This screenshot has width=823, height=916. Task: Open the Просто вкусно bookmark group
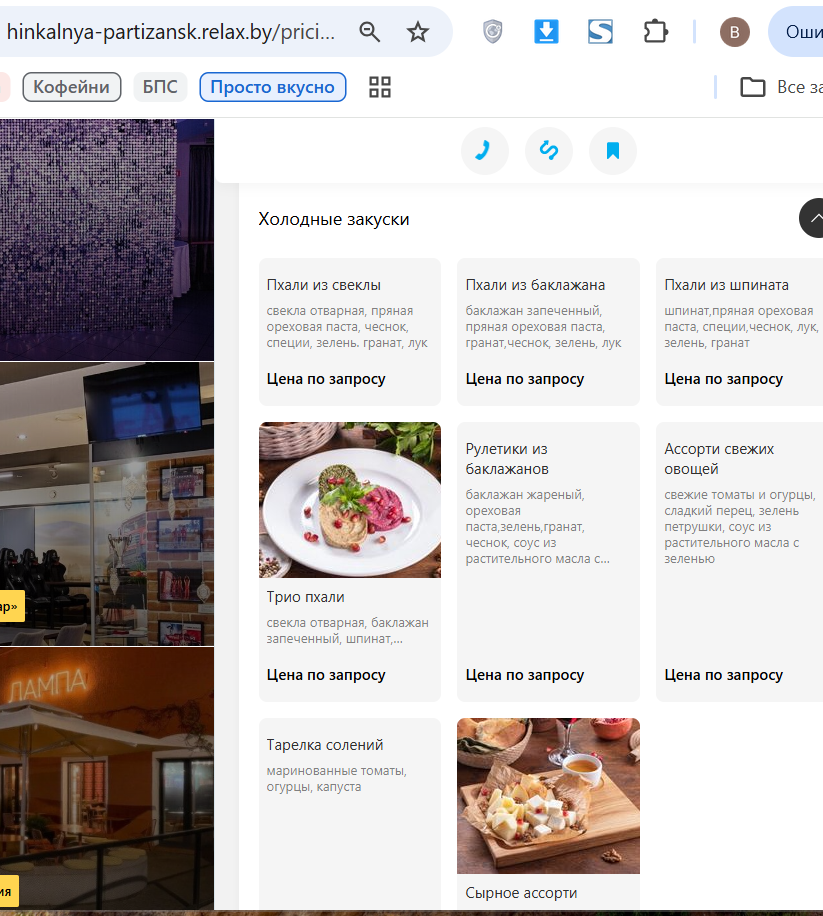tap(273, 87)
